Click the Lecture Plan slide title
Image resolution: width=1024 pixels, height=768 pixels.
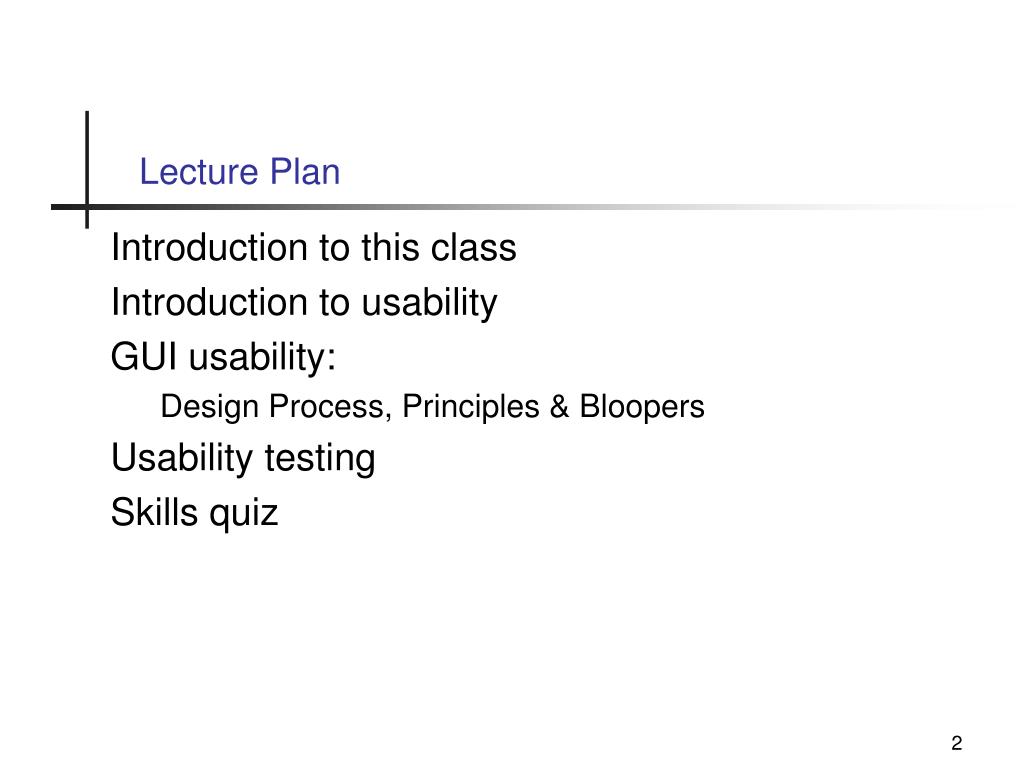click(240, 172)
